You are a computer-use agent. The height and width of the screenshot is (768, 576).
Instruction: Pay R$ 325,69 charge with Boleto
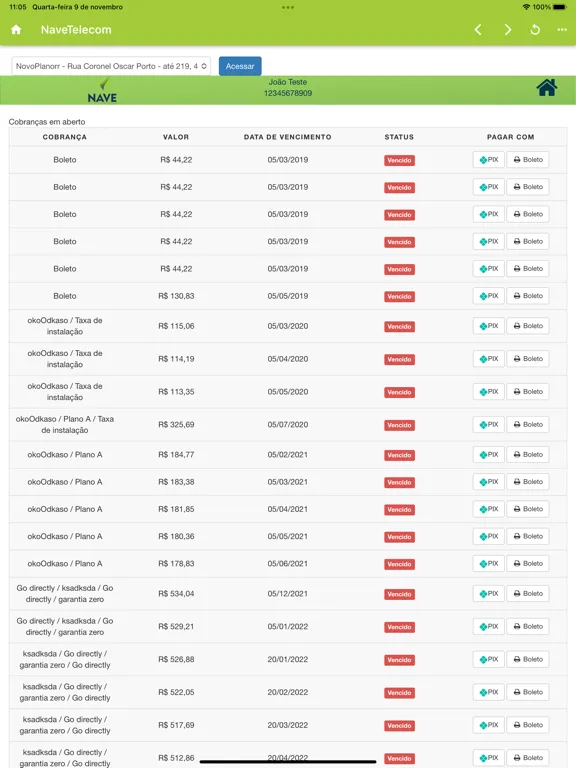pos(528,424)
